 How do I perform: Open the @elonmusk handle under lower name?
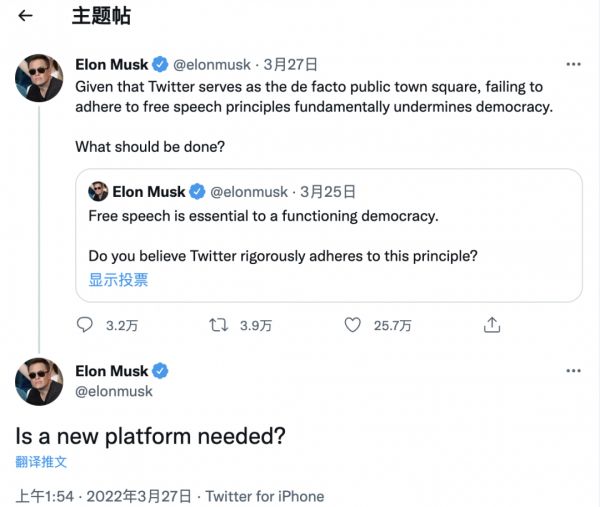(x=114, y=391)
